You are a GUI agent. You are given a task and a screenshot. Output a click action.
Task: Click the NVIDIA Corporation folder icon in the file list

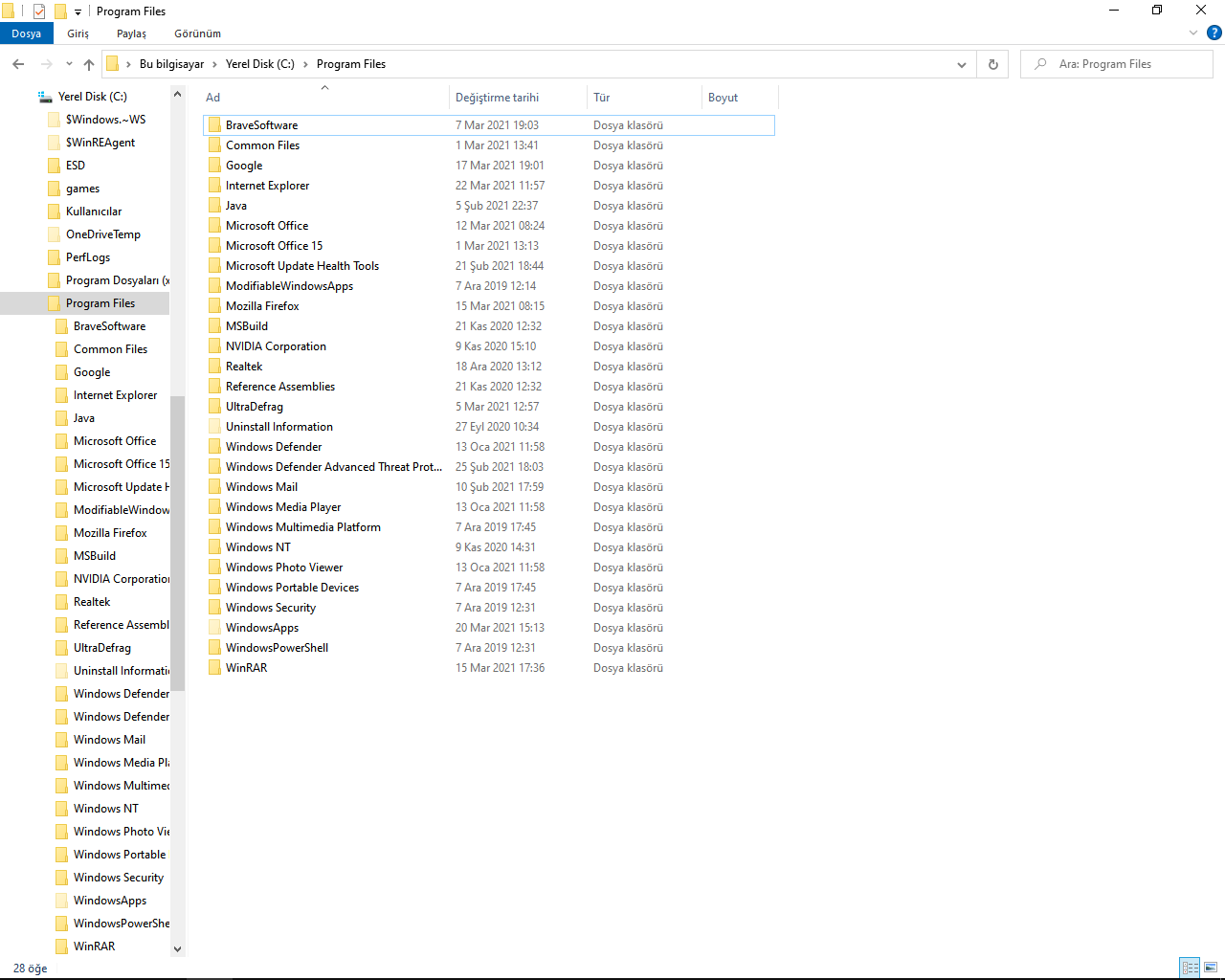(214, 346)
